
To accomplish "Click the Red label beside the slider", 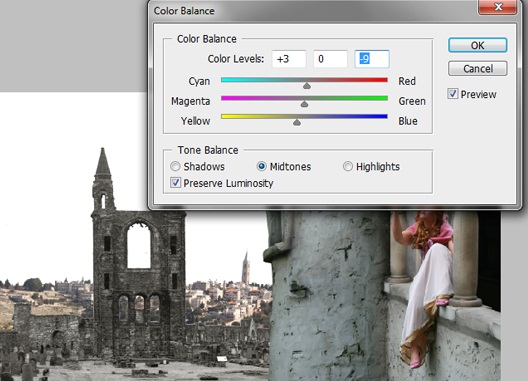I will point(407,81).
